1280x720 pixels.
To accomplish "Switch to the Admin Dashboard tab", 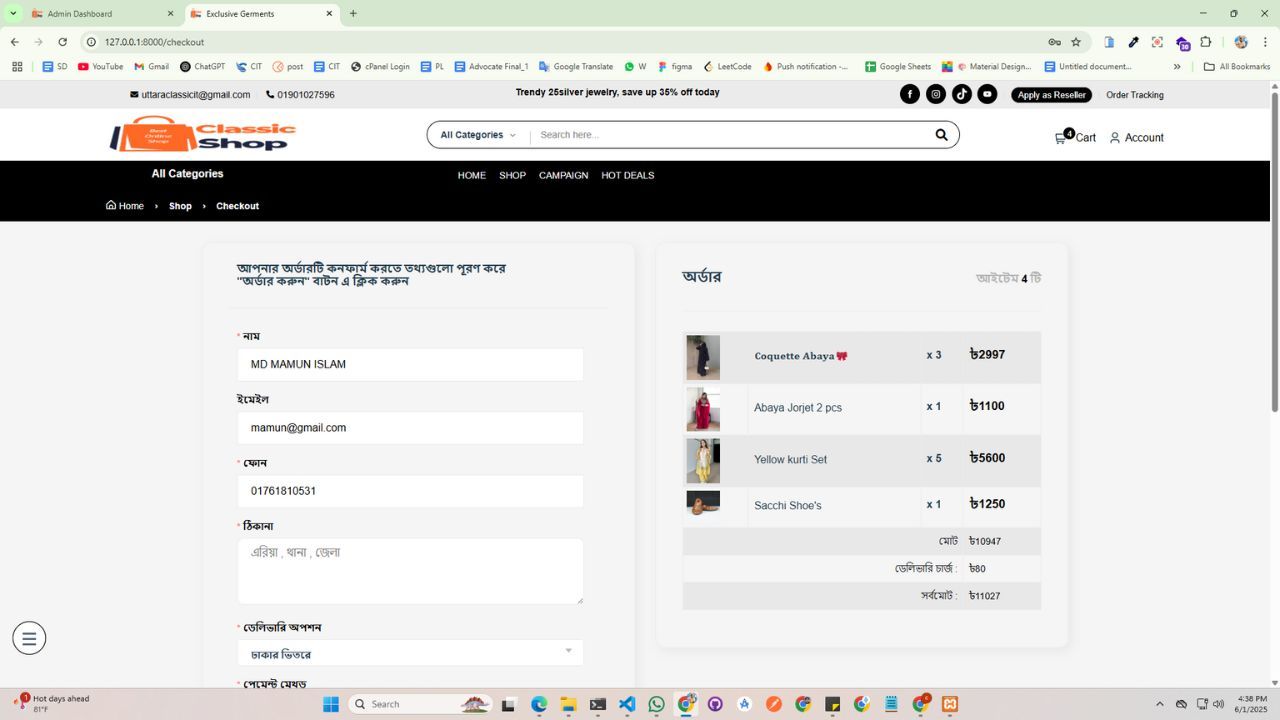I will pos(102,14).
